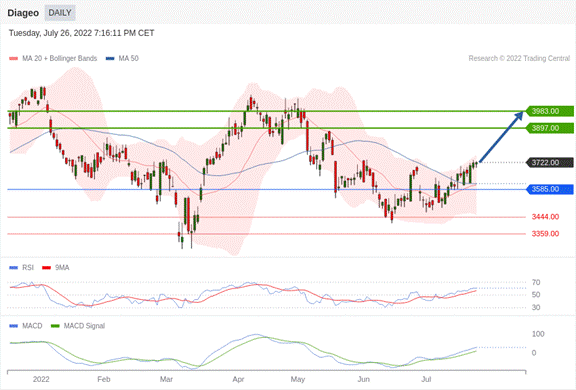Click the 'MACD Signal' legend label

[x=84, y=326]
